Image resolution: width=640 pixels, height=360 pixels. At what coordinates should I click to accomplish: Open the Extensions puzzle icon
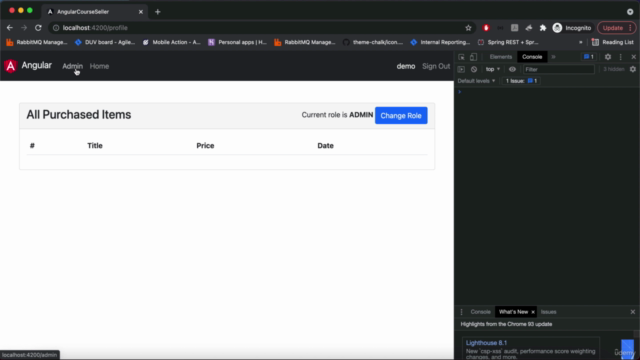point(543,28)
